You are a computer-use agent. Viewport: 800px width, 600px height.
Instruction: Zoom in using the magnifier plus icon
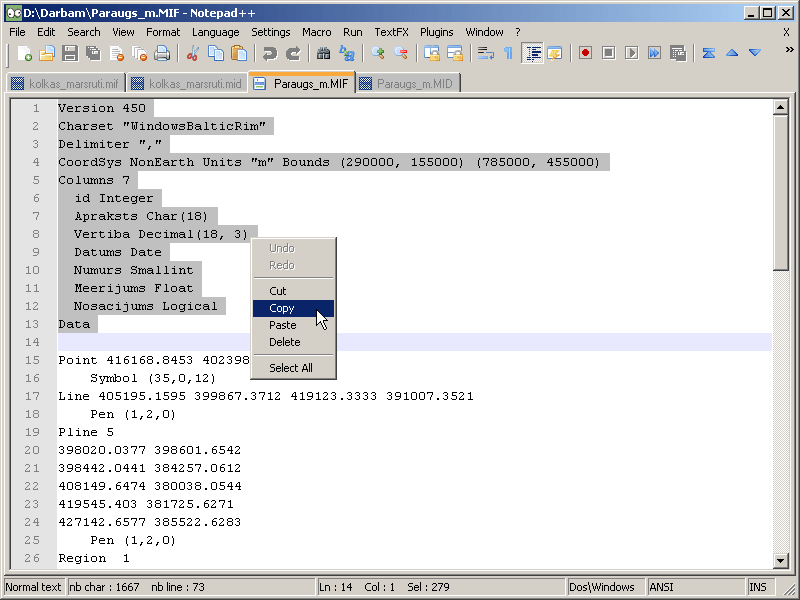[378, 53]
